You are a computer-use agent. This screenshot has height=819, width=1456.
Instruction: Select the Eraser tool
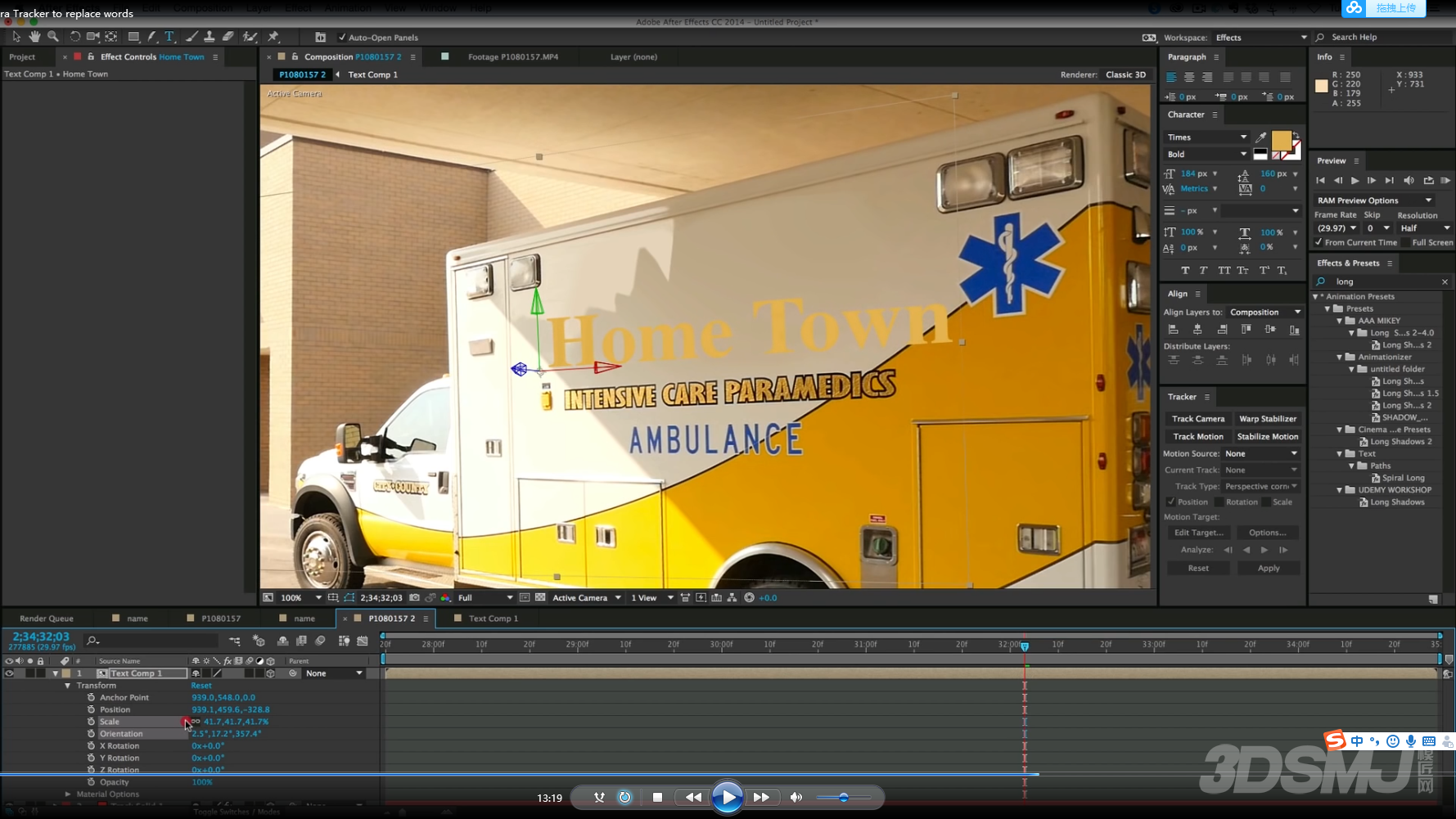(x=228, y=37)
